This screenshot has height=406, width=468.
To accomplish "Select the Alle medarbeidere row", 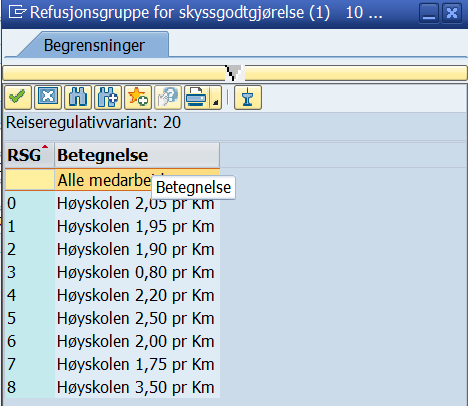I will pos(112,180).
